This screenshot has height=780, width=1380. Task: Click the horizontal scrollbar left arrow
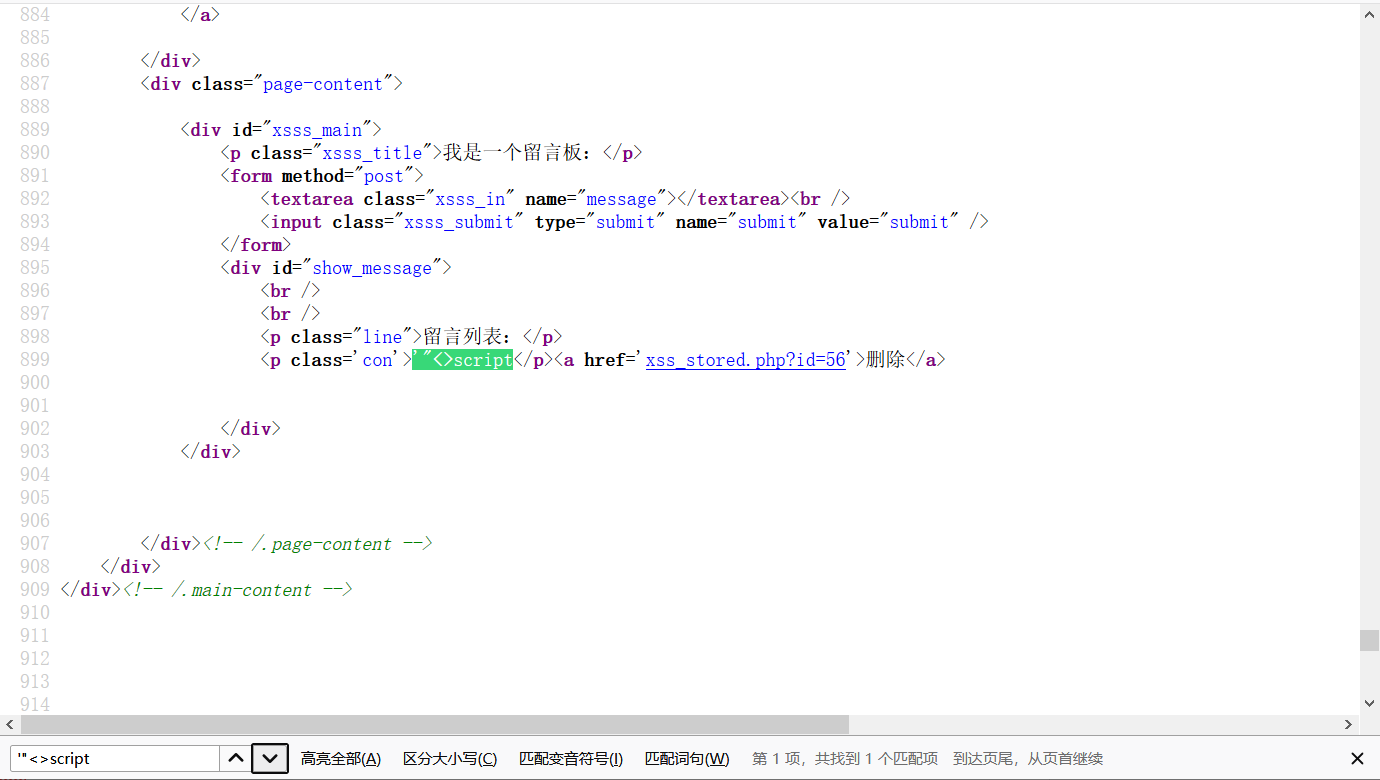pos(10,725)
